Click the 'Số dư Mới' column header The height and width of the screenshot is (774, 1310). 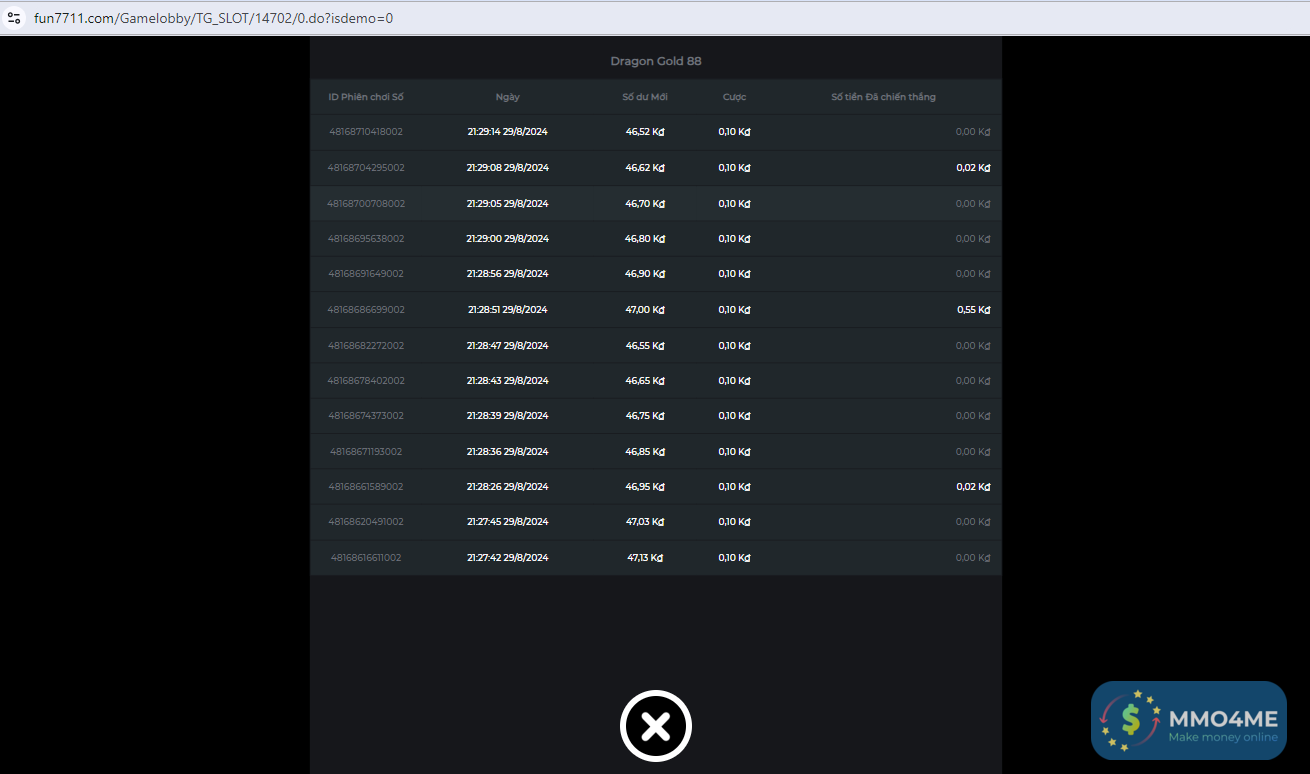645,97
